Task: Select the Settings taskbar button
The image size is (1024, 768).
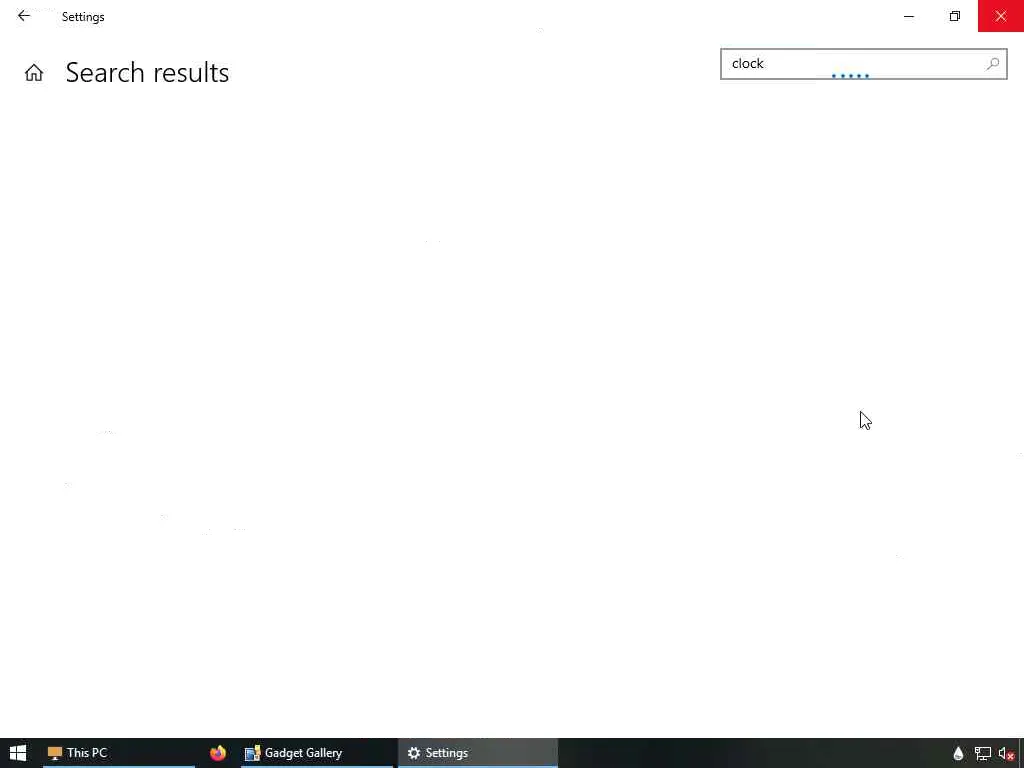Action: pyautogui.click(x=478, y=753)
